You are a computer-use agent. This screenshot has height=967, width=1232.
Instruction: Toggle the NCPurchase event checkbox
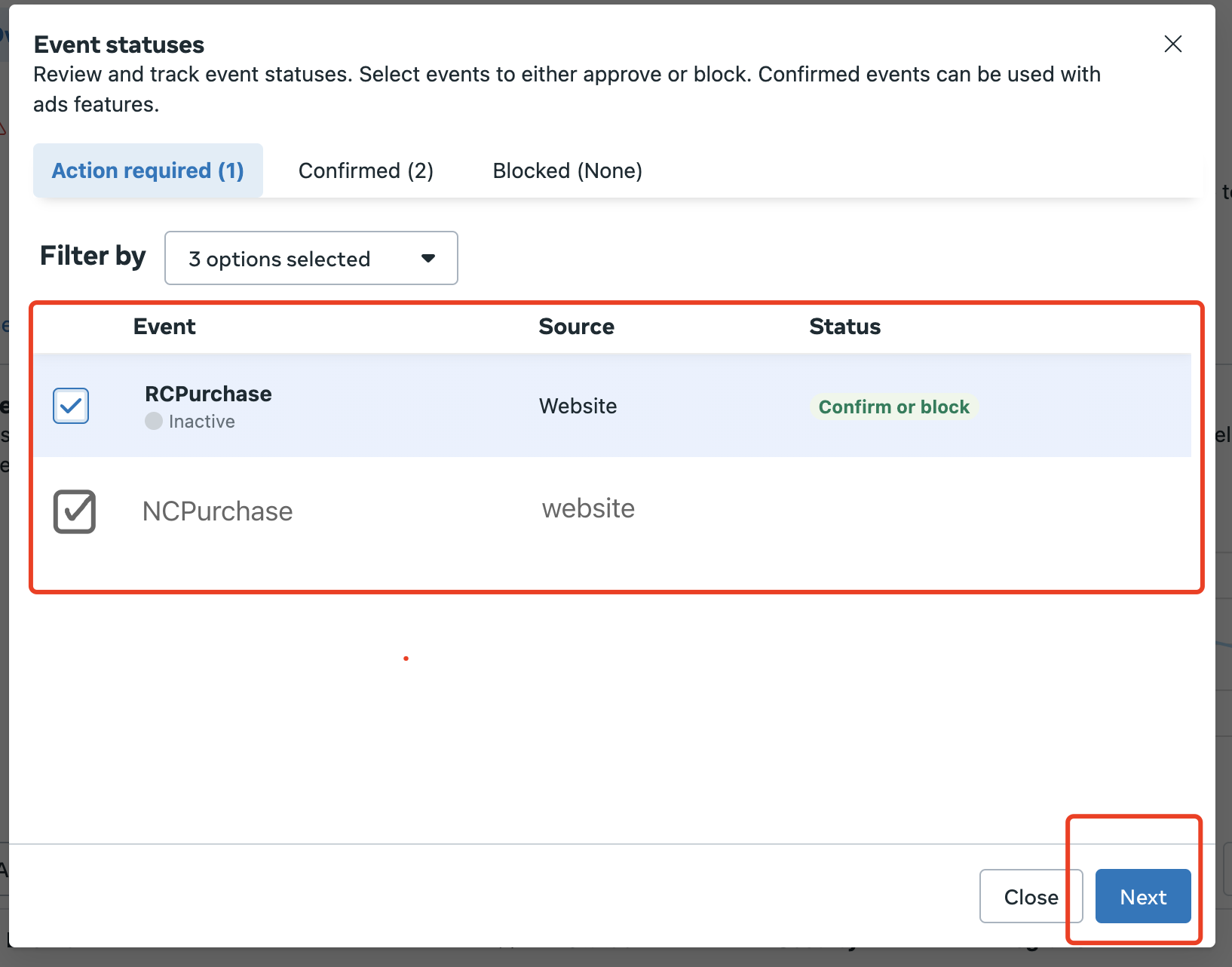coord(75,511)
